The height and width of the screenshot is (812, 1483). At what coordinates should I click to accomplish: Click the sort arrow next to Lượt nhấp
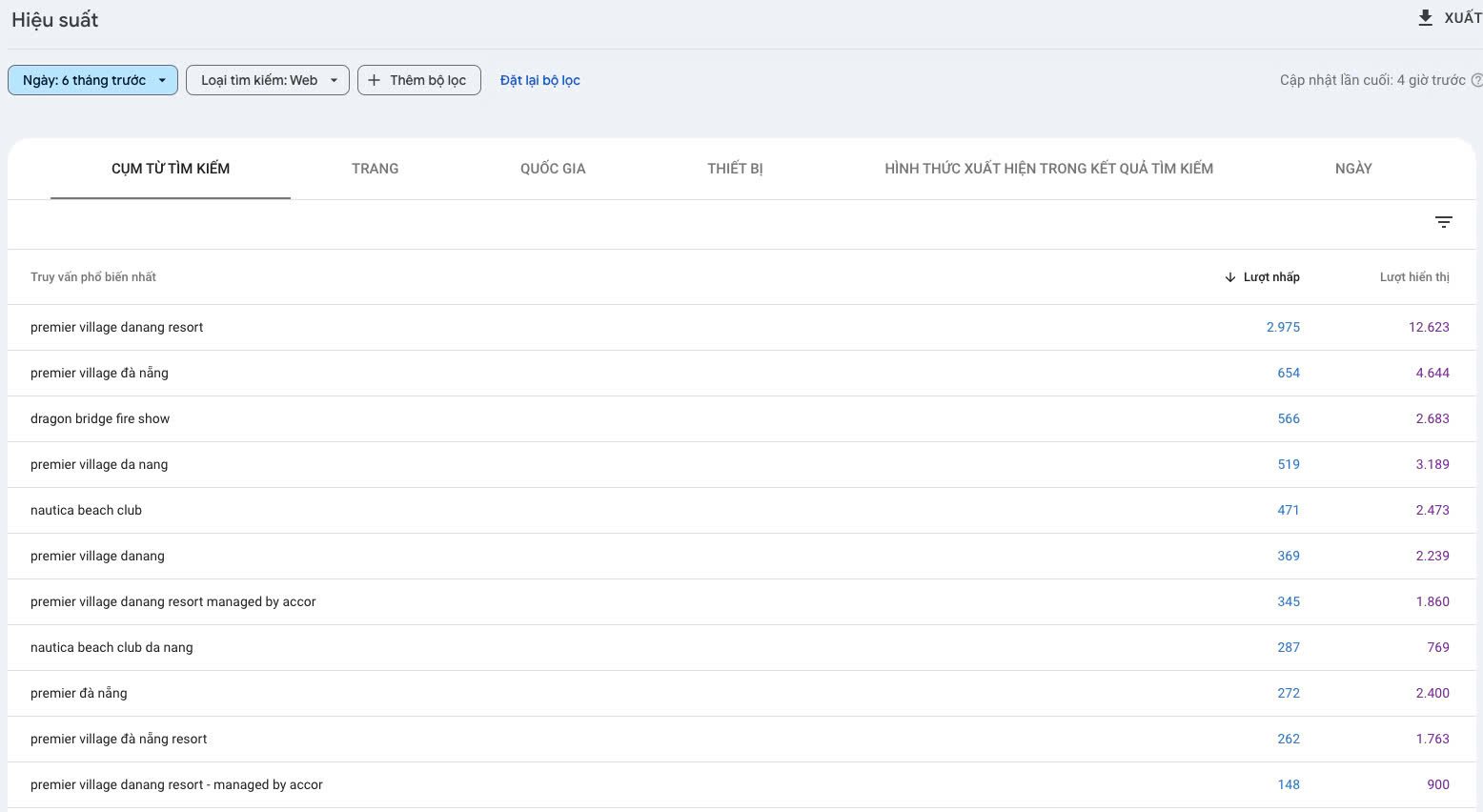click(x=1230, y=277)
